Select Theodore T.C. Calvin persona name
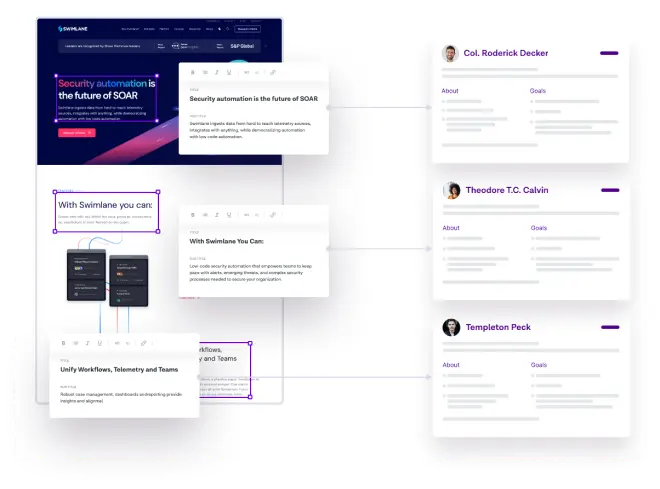Screen dimensions: 660x489 [x=507, y=190]
